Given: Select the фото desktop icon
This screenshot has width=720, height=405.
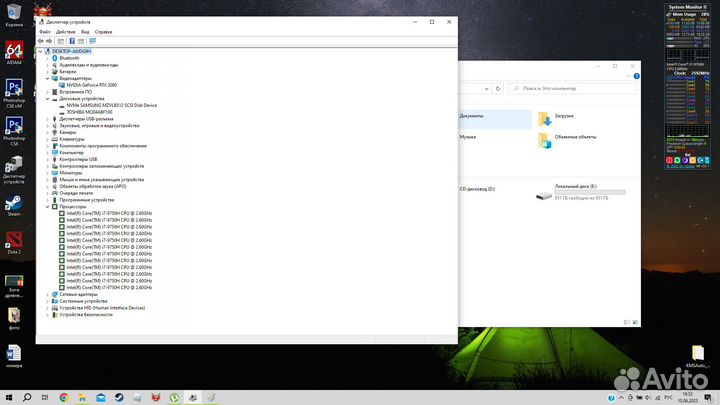Looking at the screenshot, I should coord(14,318).
